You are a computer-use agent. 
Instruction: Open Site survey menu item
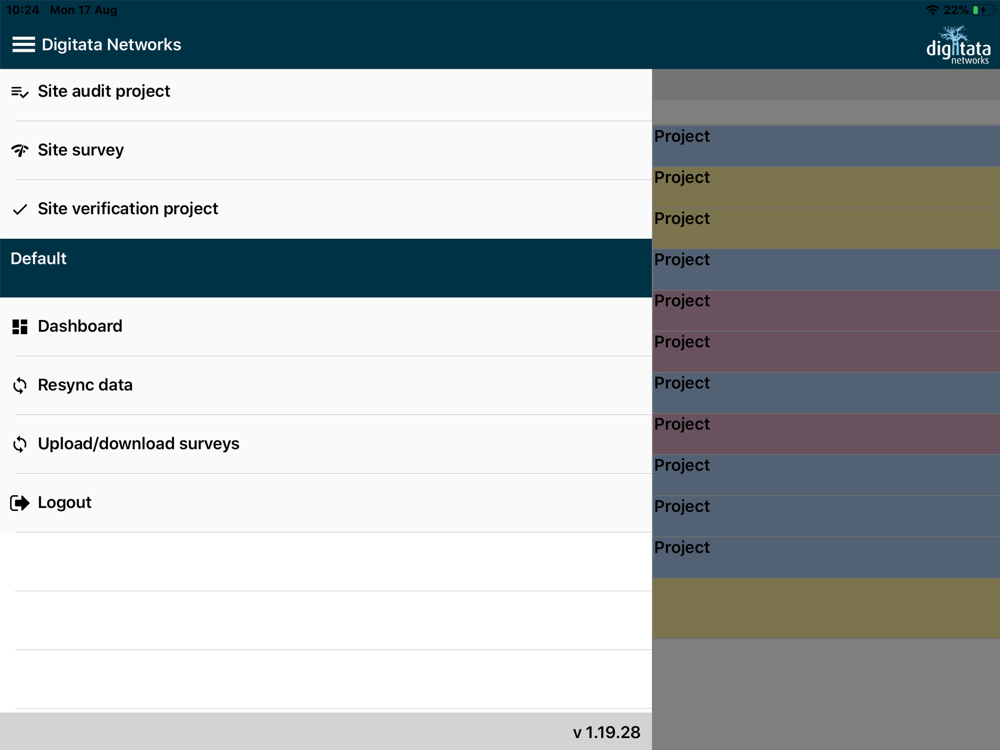pyautogui.click(x=326, y=151)
